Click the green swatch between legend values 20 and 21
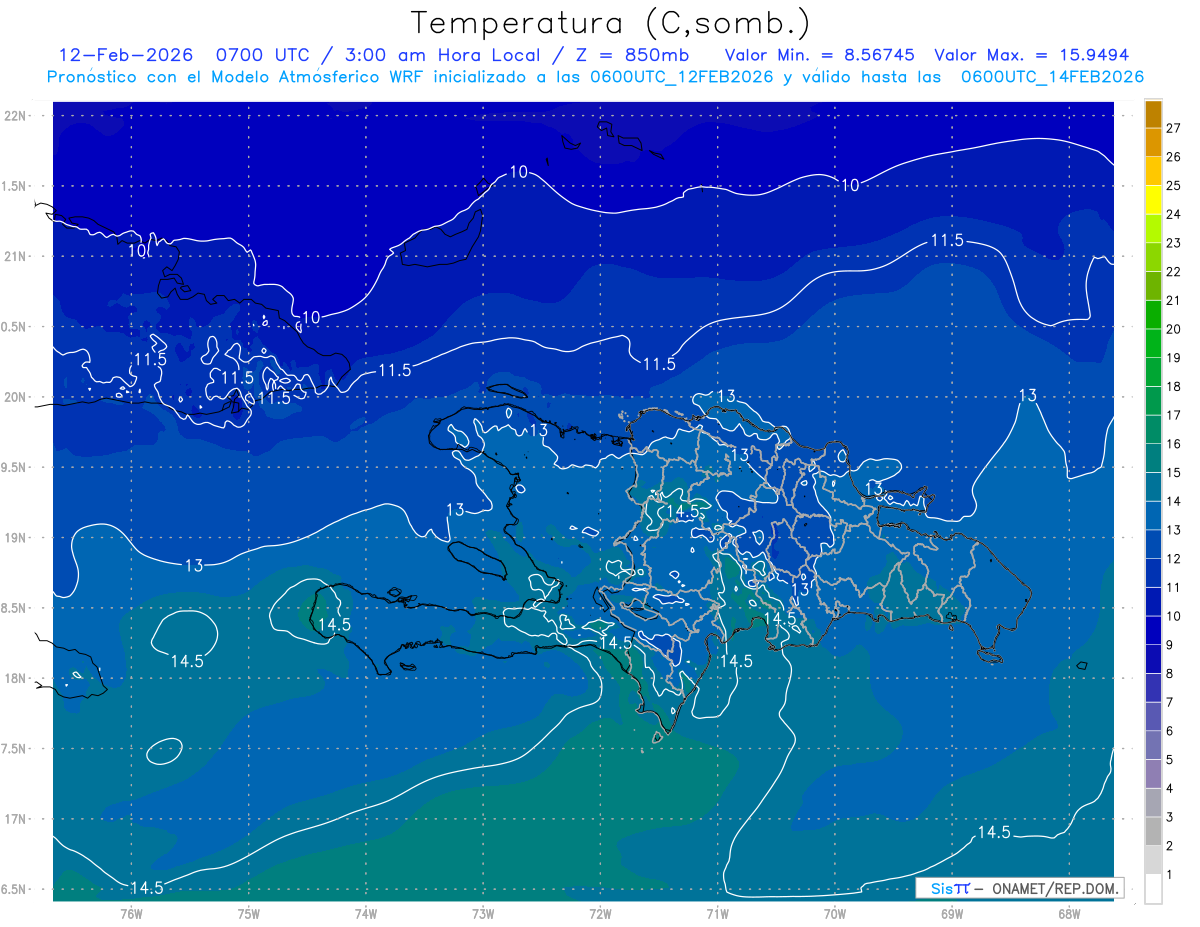This screenshot has width=1200, height=927. point(1153,314)
